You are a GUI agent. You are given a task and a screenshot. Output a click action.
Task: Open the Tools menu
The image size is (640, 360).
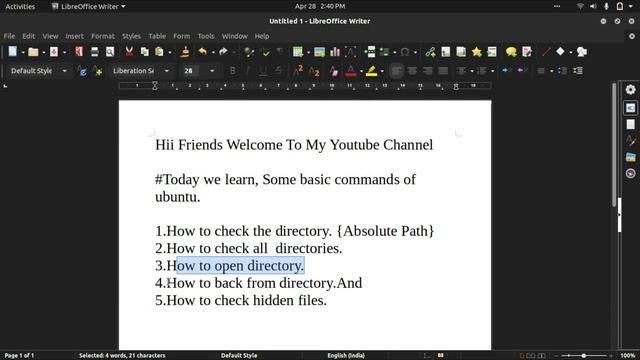[206, 36]
